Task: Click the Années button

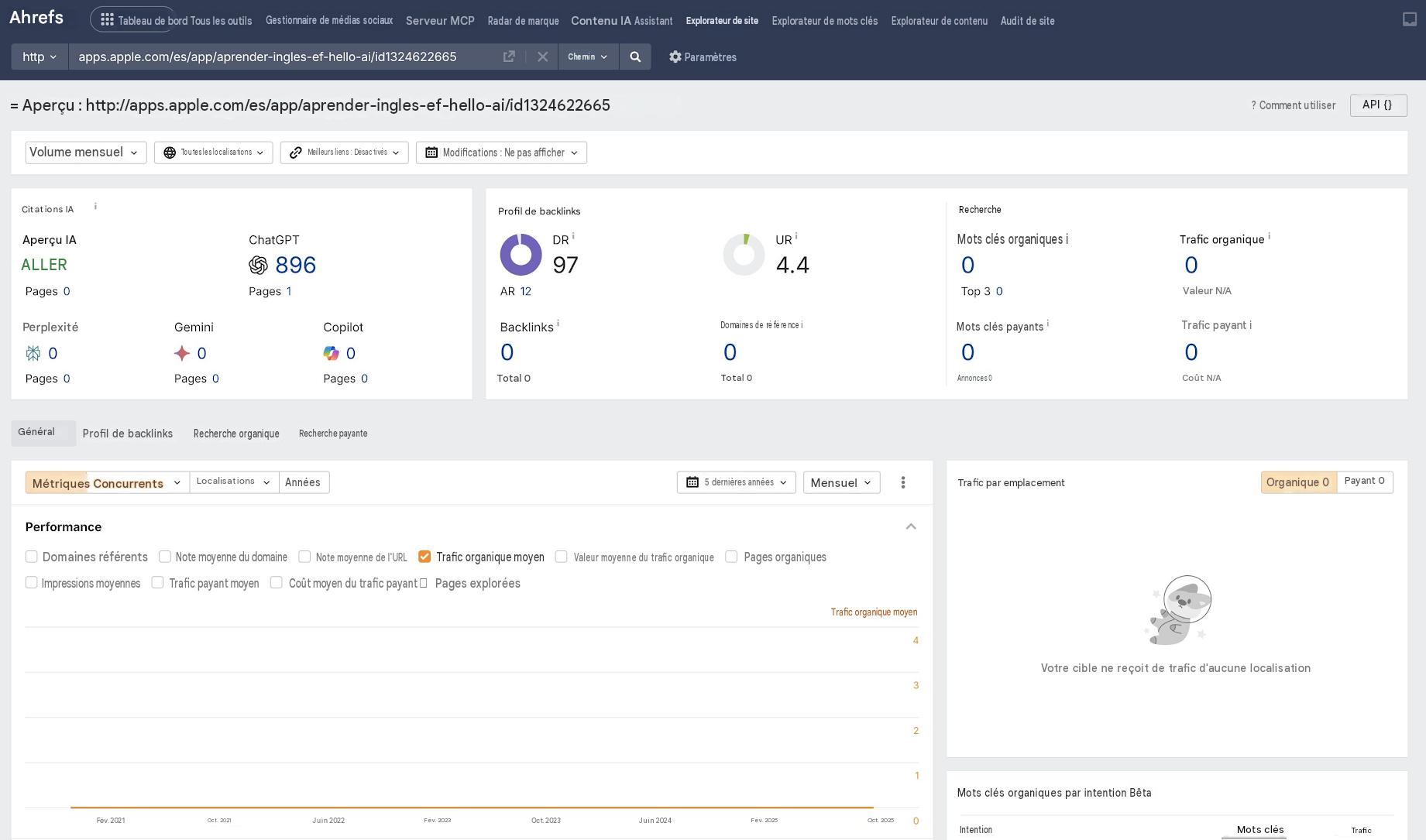Action: point(303,482)
